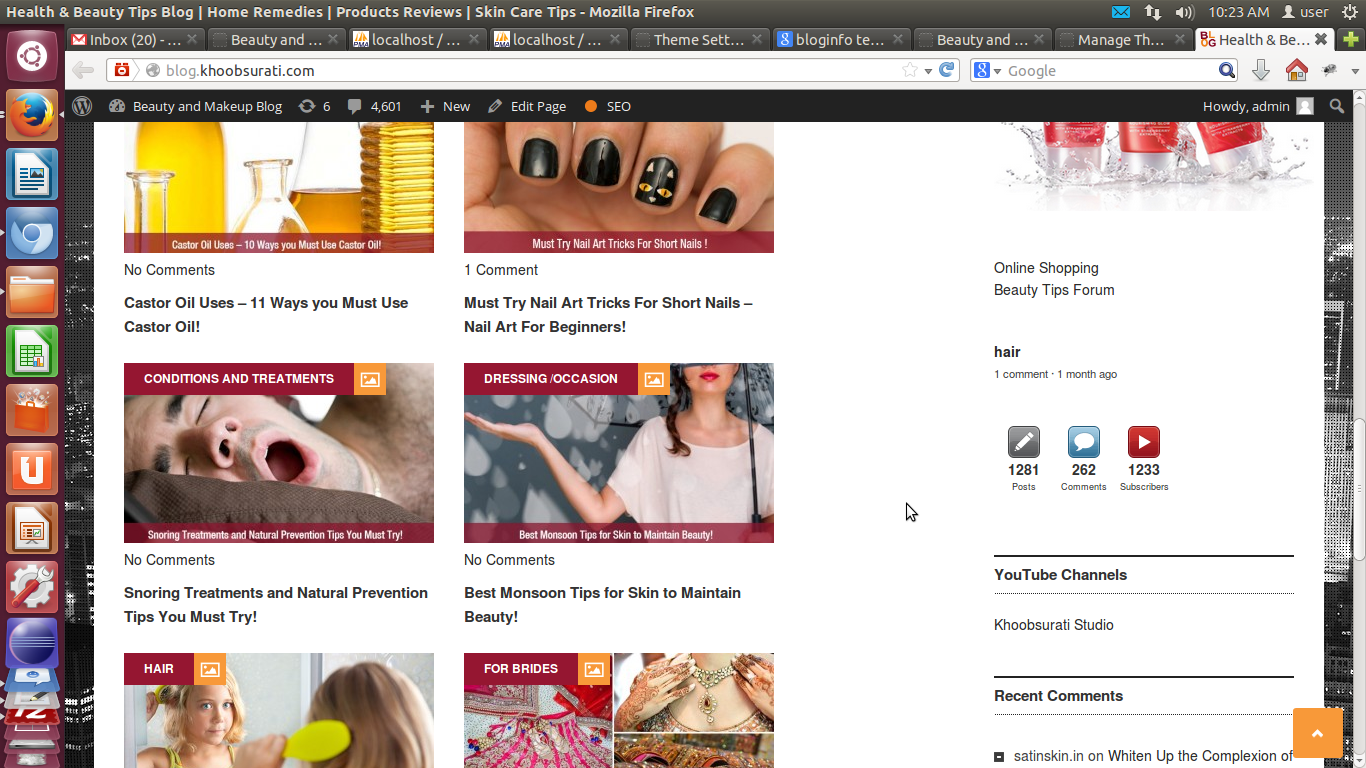Open the Castor Oil Uses article title
1366x768 pixels.
coord(266,315)
